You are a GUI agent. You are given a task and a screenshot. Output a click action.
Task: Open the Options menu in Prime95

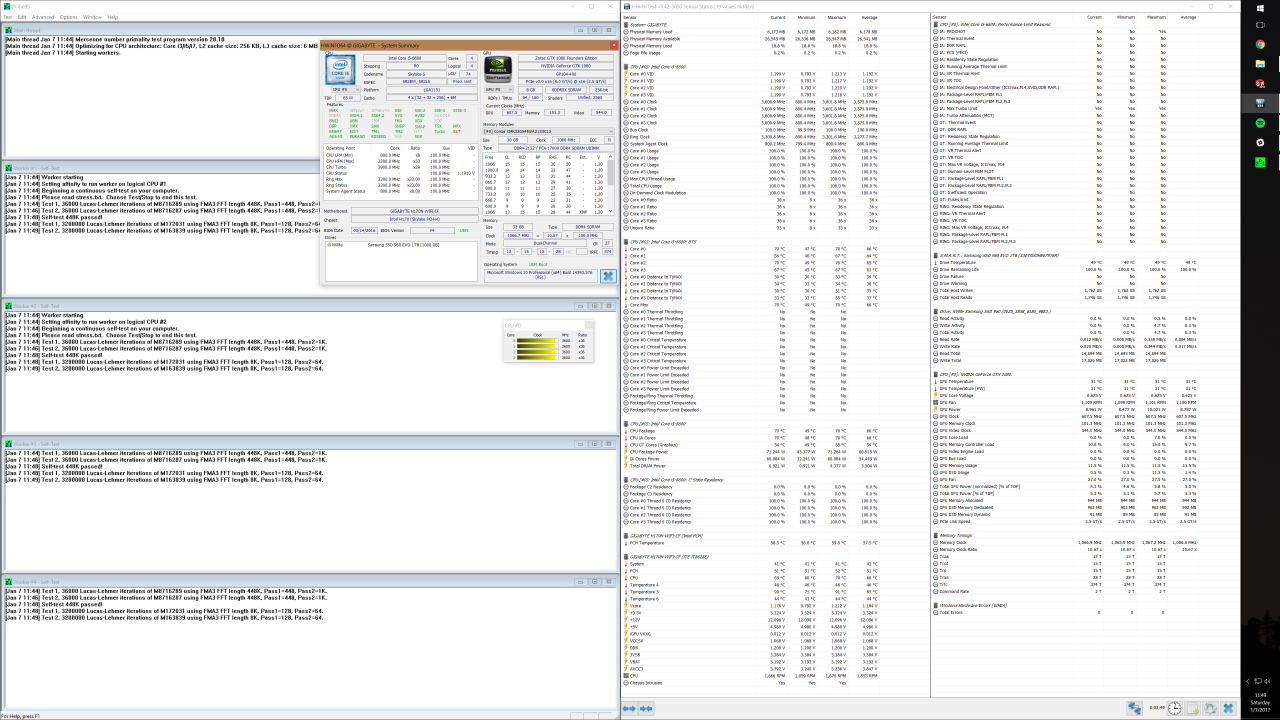click(68, 17)
